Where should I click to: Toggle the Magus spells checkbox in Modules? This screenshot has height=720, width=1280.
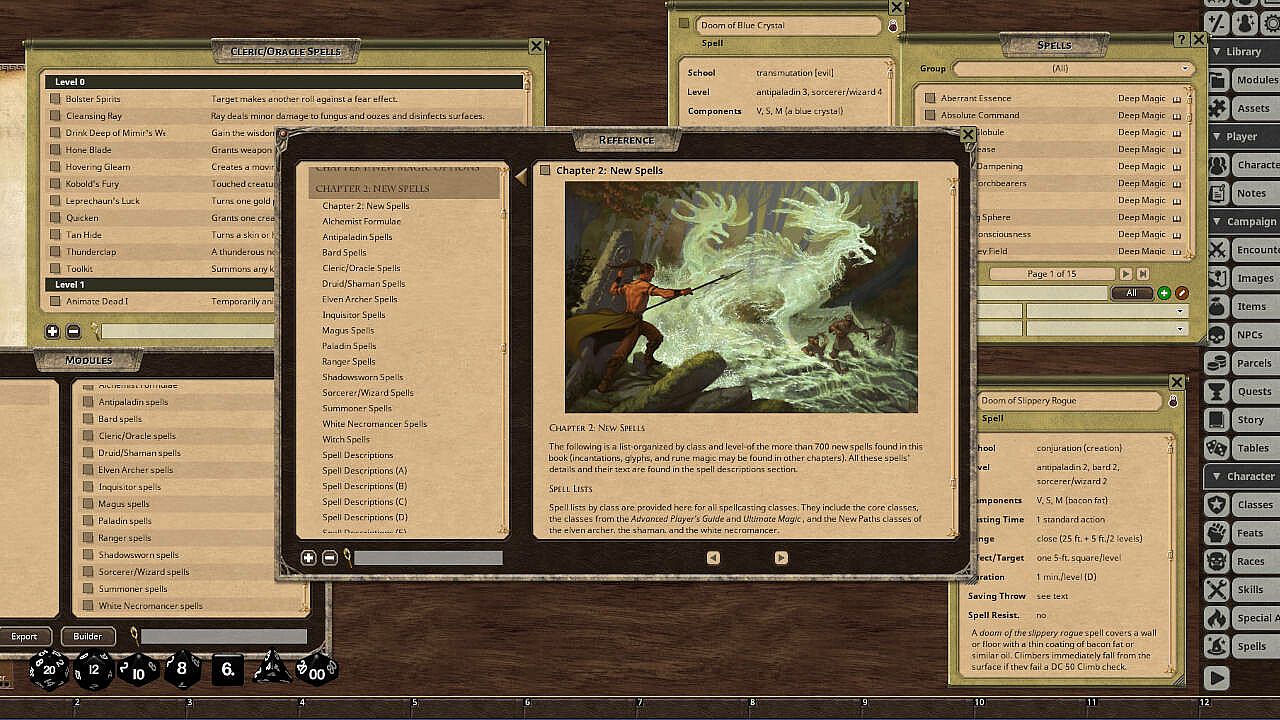(89, 504)
